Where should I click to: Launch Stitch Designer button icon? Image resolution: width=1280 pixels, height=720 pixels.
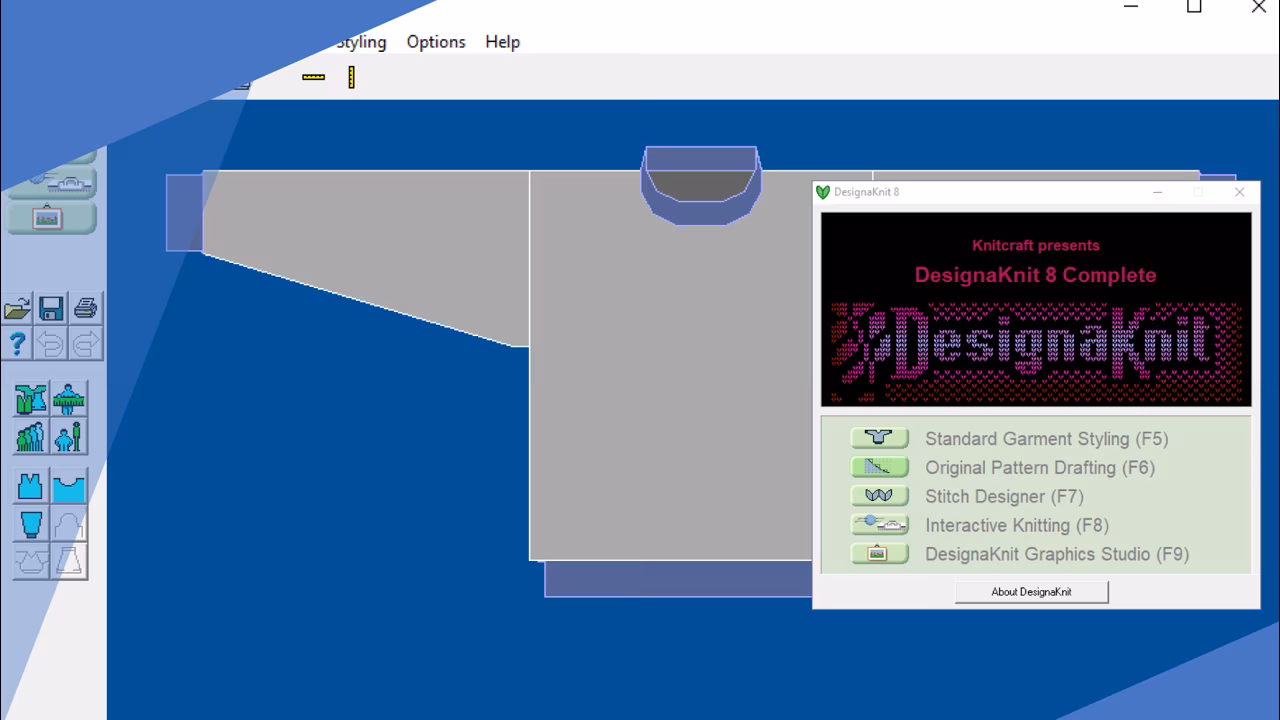click(x=880, y=496)
